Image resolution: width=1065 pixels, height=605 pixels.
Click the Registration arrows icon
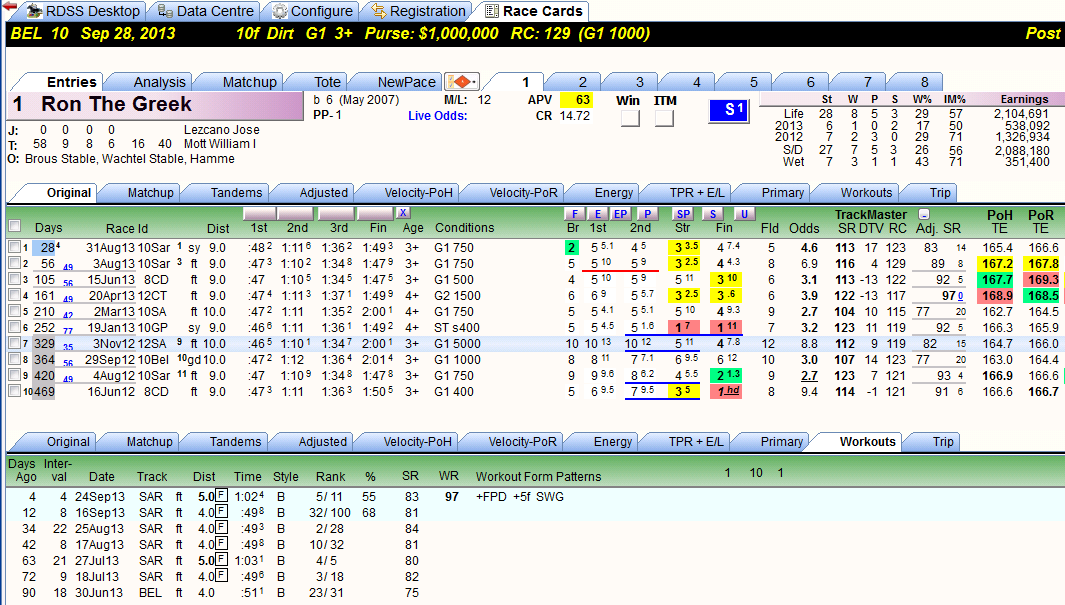click(378, 11)
